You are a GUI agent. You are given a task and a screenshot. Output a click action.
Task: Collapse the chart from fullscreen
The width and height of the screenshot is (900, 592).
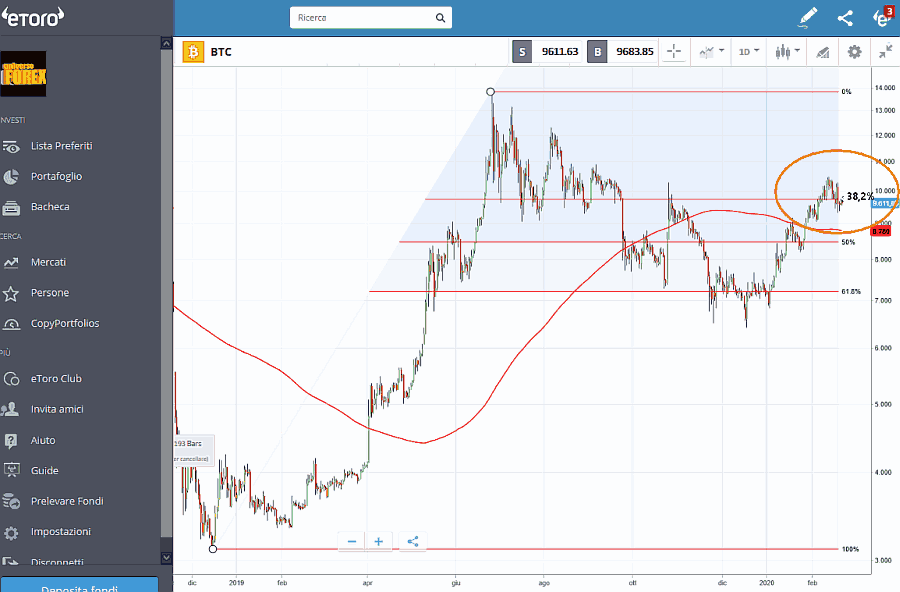pos(885,52)
